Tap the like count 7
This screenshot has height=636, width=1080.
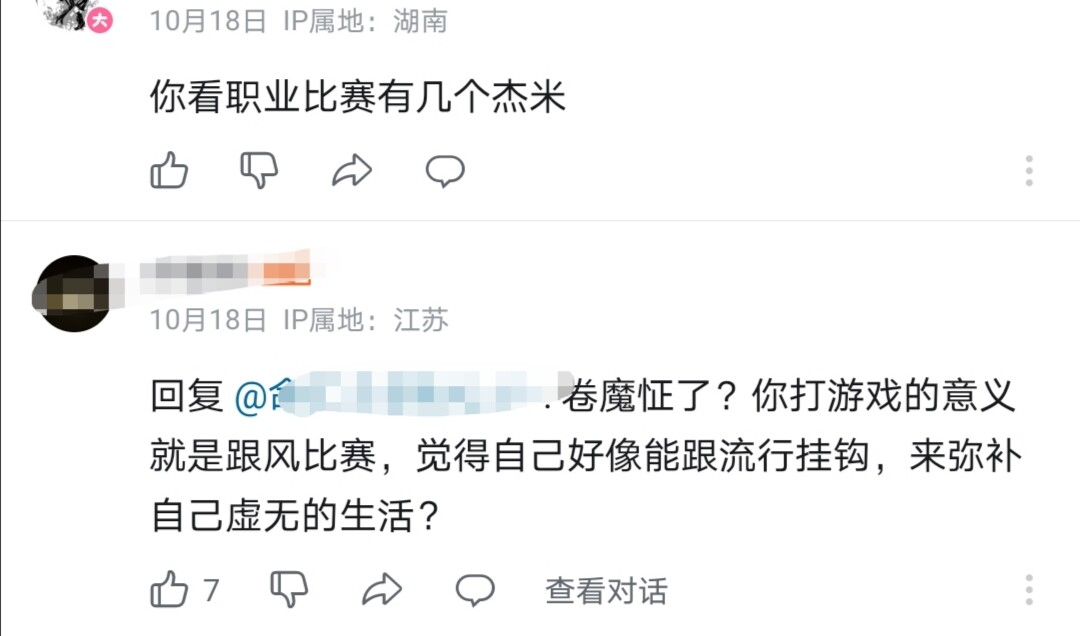pos(211,590)
